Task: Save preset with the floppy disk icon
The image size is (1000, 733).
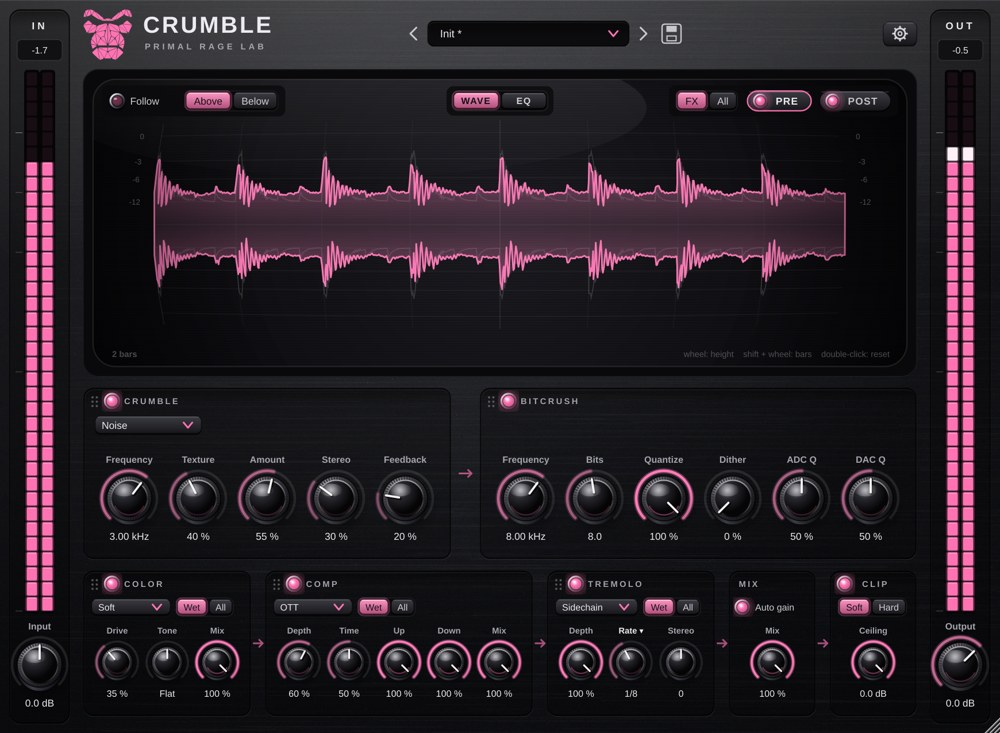Action: [x=671, y=34]
